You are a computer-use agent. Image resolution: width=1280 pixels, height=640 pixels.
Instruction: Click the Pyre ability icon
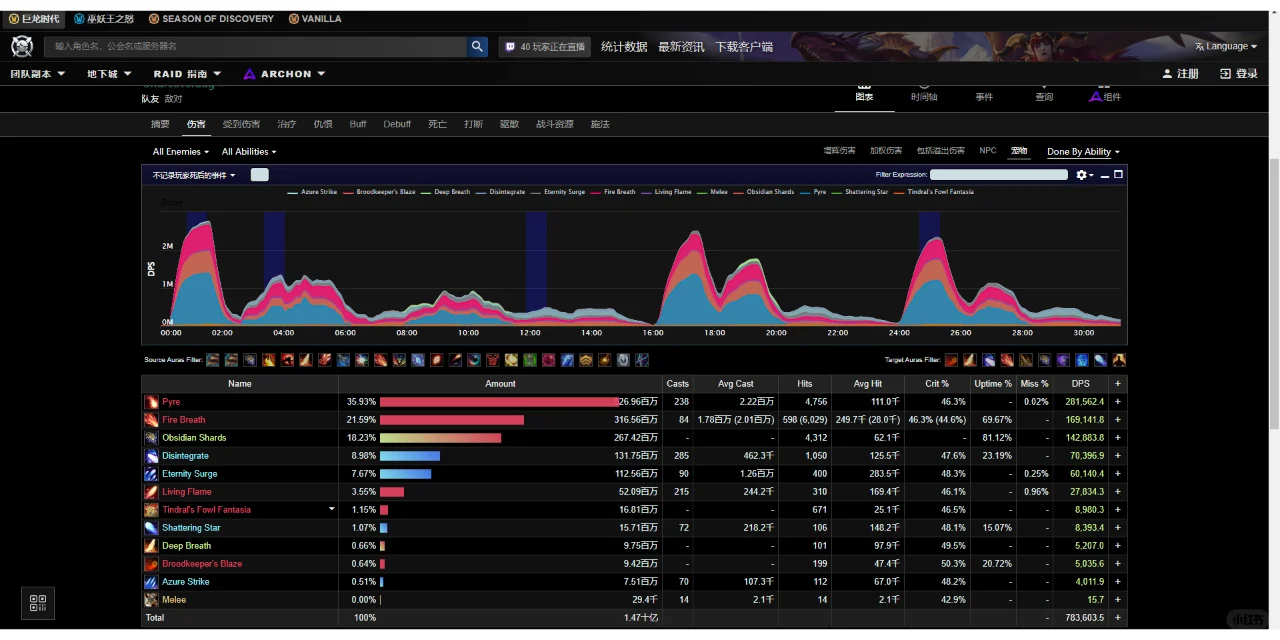click(151, 402)
